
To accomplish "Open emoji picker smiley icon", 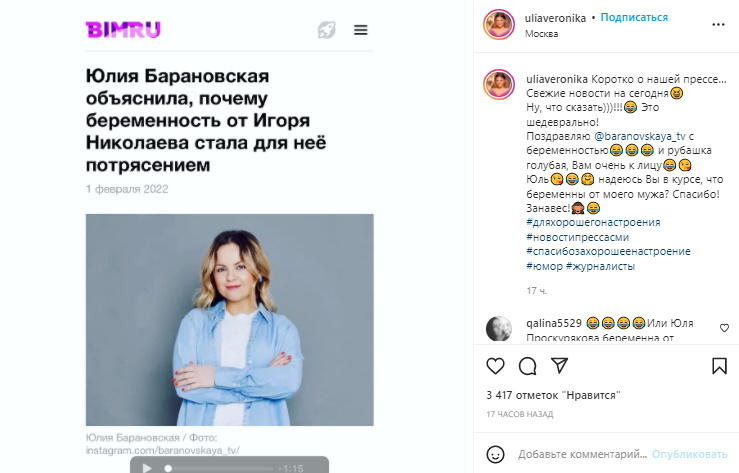I will [x=495, y=455].
